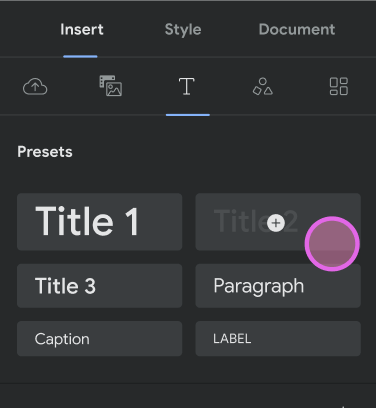Open the Shapes panel icon
Viewport: 376px width, 408px height.
263,87
